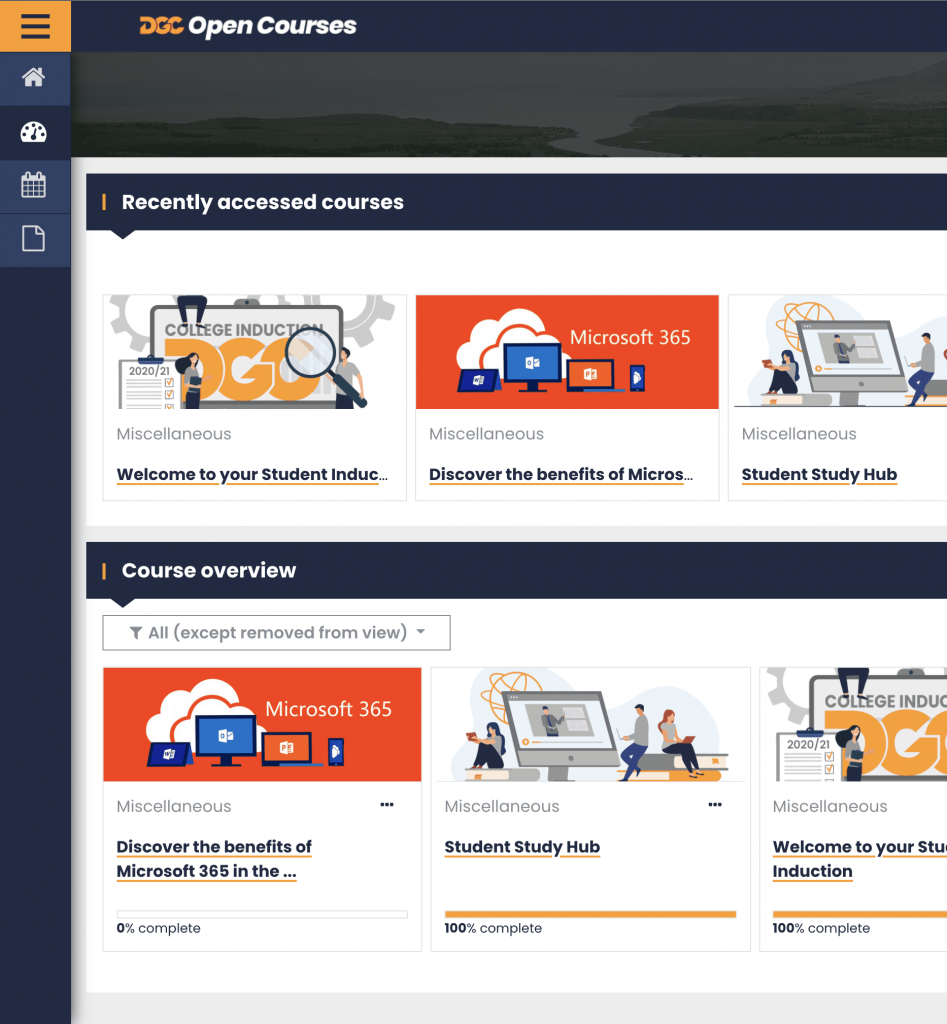Screen dimensions: 947x1024
Task: Expand the course filter dropdown
Action: click(276, 633)
